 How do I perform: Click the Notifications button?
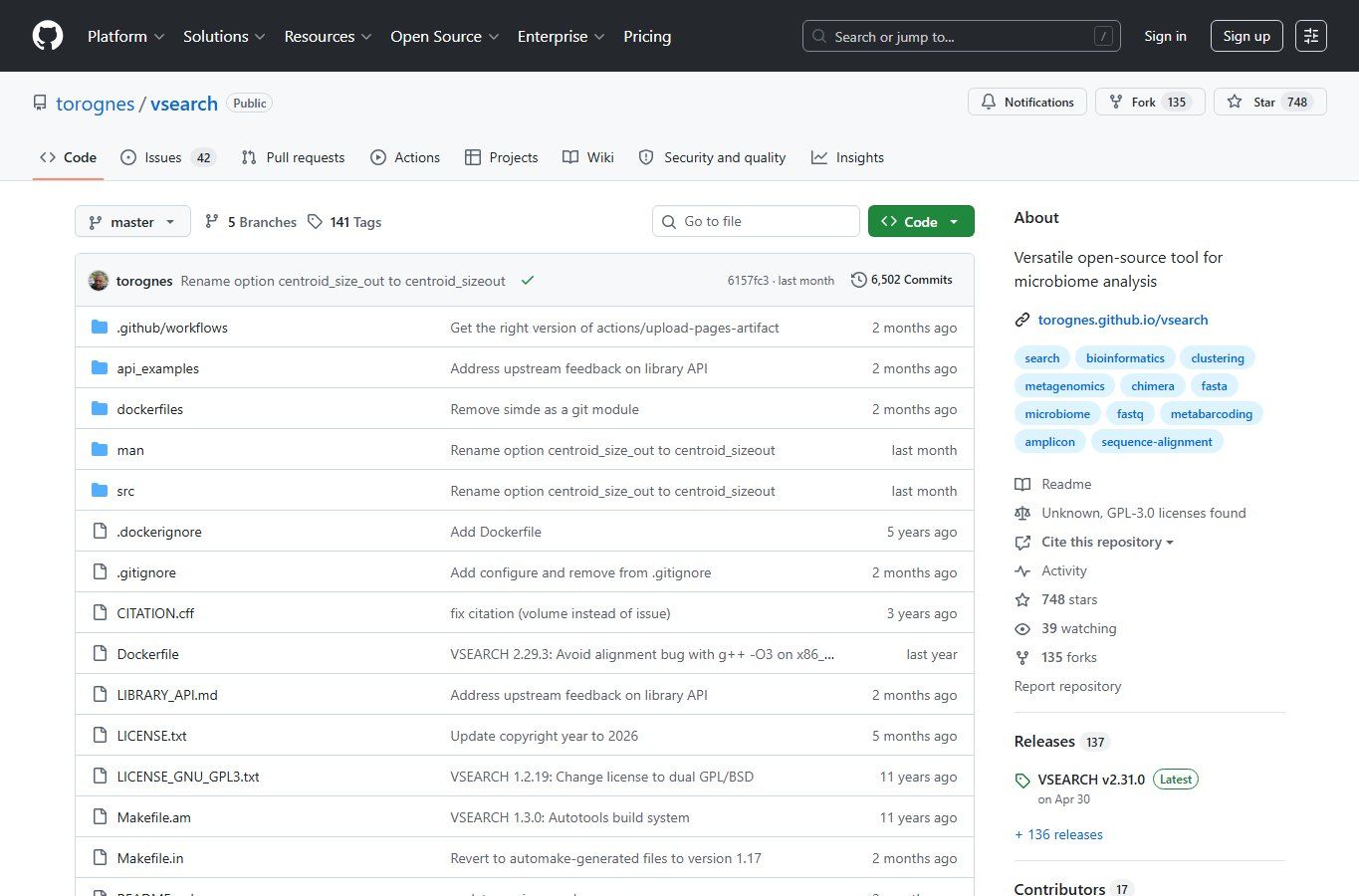coord(1027,103)
